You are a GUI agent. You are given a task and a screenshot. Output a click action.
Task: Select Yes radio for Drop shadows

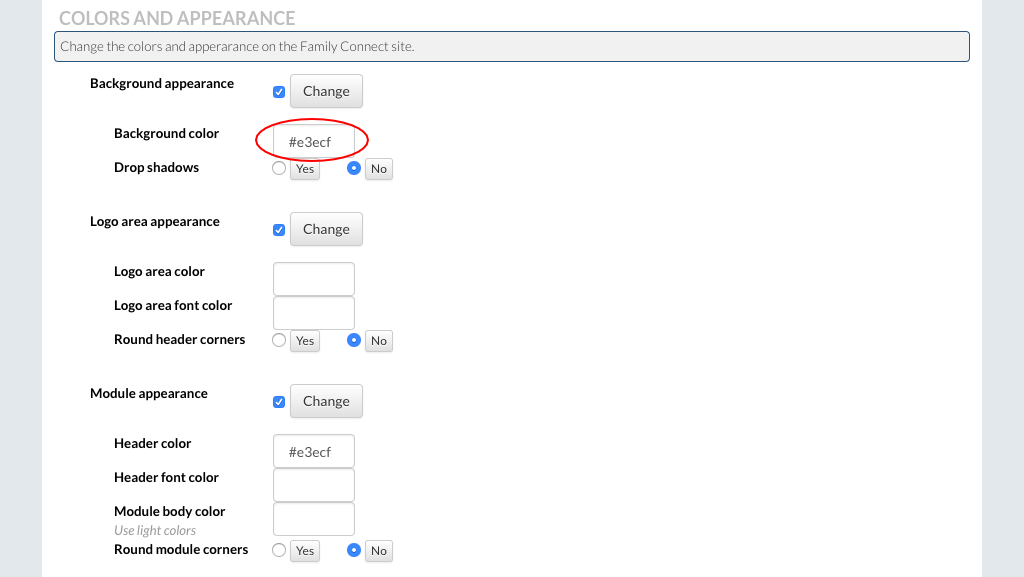coord(279,168)
